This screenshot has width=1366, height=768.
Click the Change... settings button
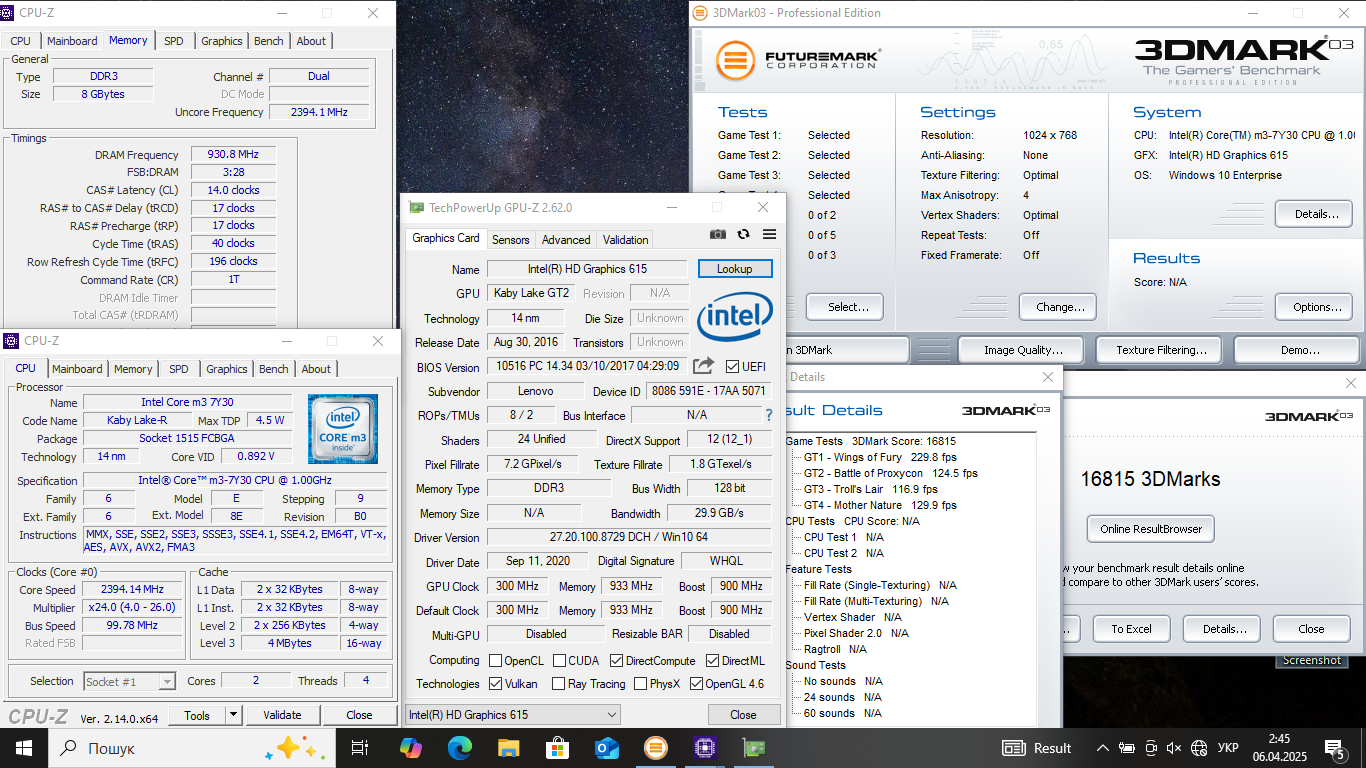click(x=1058, y=307)
